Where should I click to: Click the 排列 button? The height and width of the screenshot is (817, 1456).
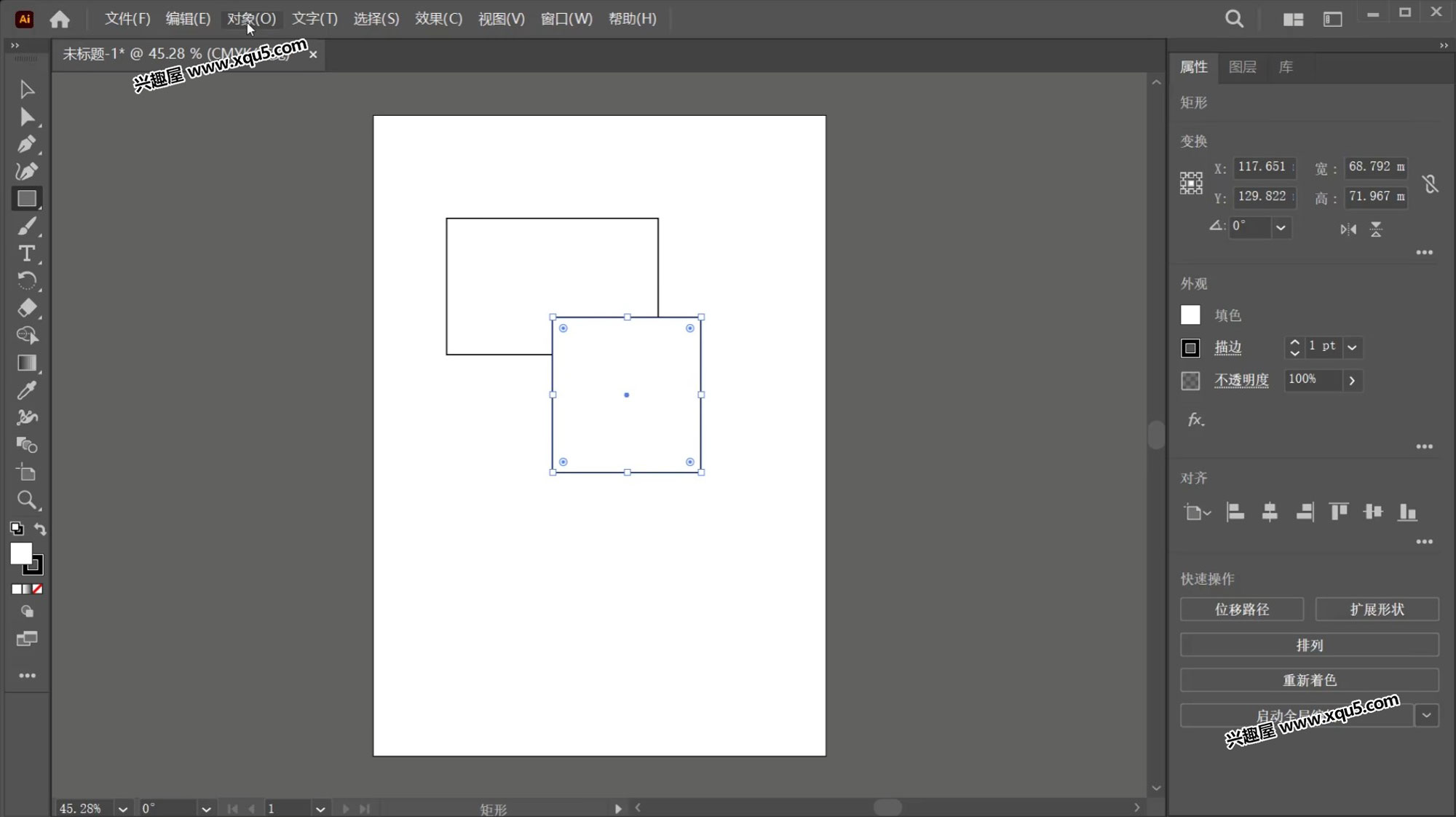pyautogui.click(x=1309, y=645)
